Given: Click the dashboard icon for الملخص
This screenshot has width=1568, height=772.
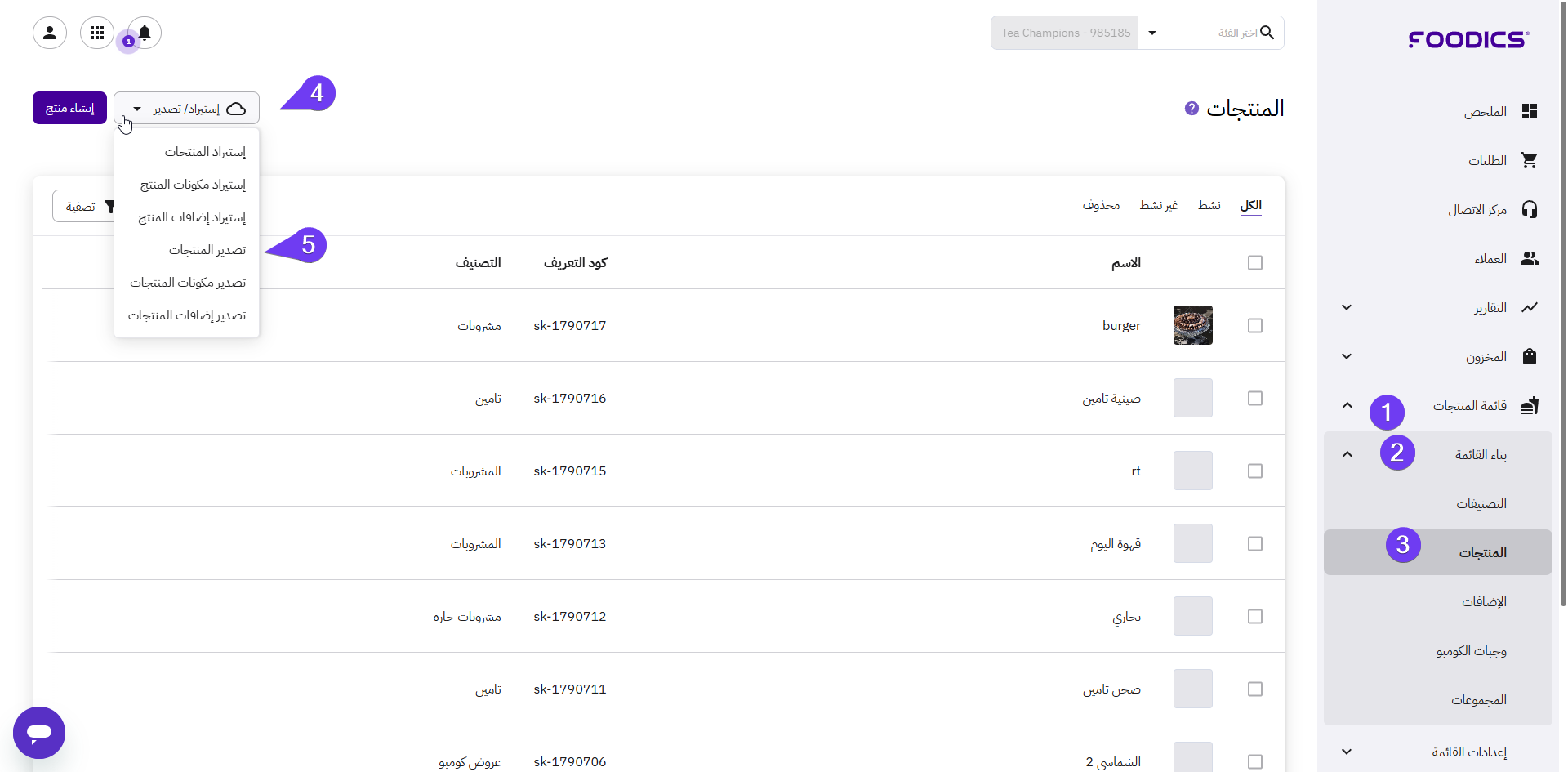Looking at the screenshot, I should (1530, 112).
